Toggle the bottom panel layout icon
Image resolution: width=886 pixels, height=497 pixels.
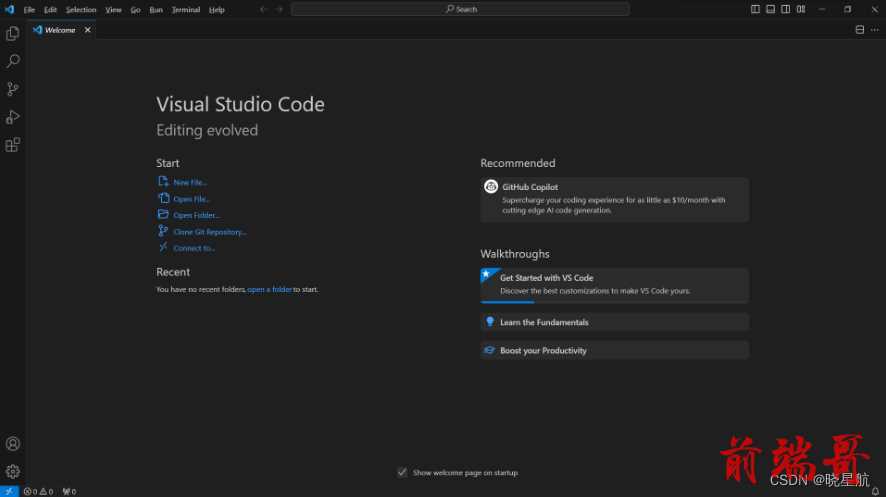770,9
